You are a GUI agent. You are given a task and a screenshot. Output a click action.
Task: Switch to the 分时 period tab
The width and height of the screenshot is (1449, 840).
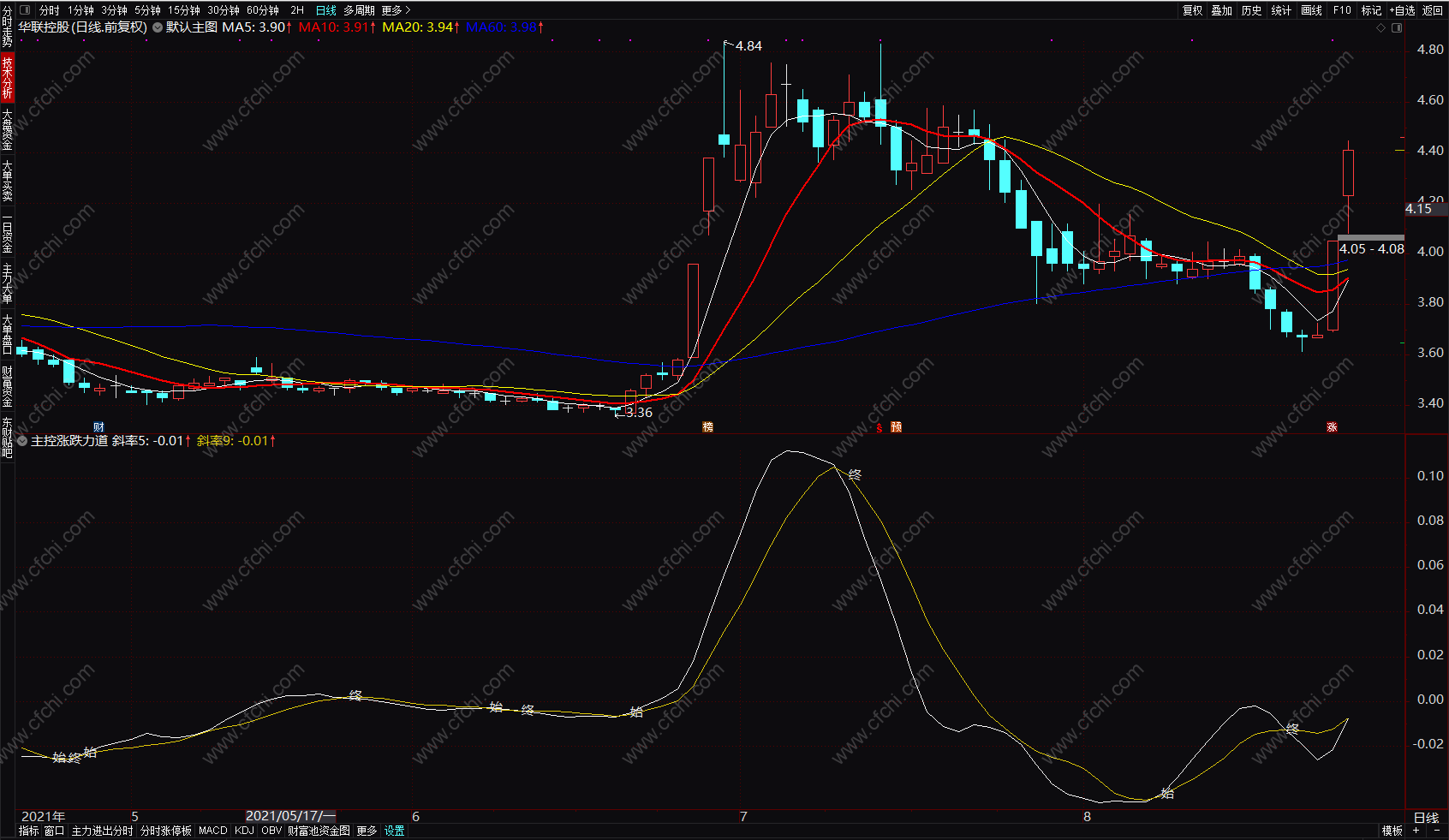(x=50, y=10)
